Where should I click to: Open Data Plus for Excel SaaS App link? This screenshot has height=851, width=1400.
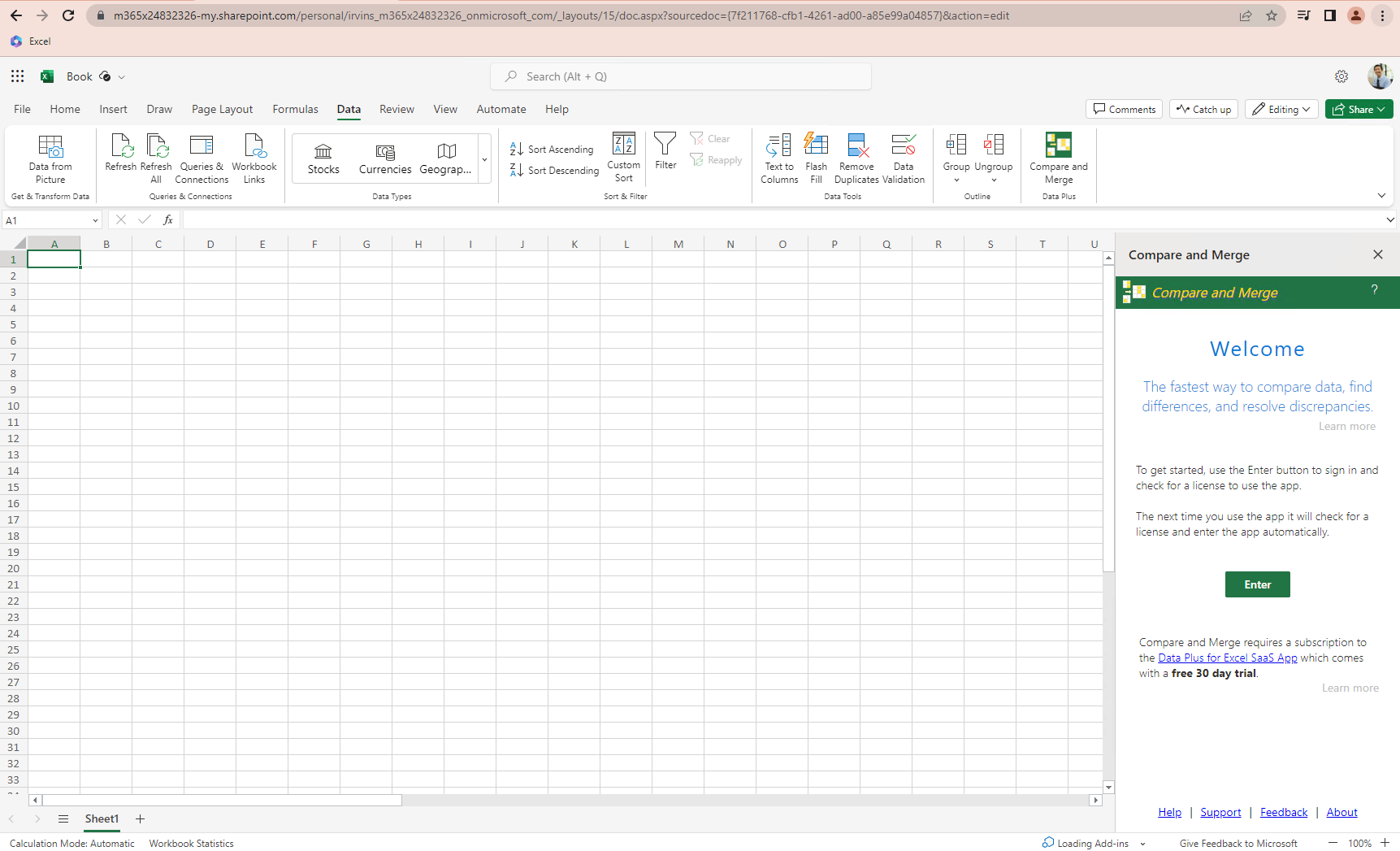click(x=1227, y=658)
